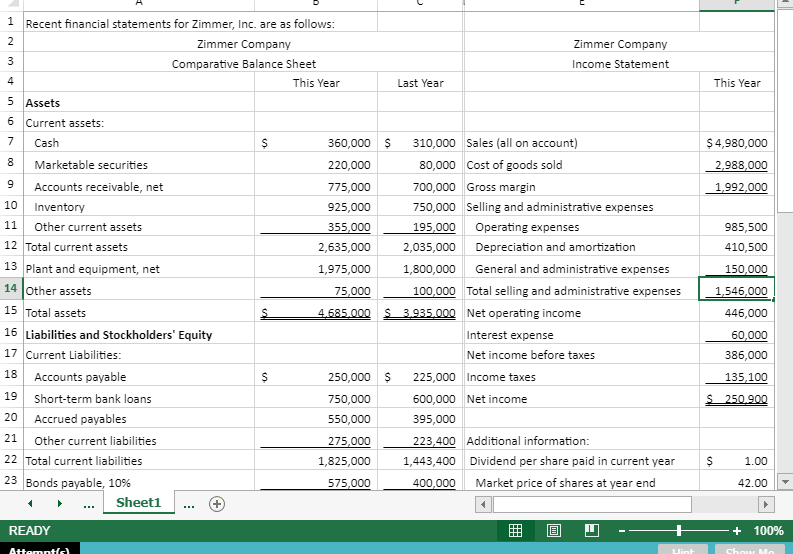Select the Sheet1 tab
This screenshot has height=554, width=793.
tap(139, 502)
